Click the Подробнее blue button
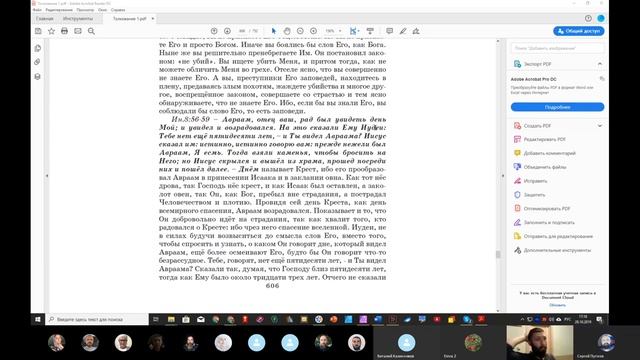 pos(558,107)
